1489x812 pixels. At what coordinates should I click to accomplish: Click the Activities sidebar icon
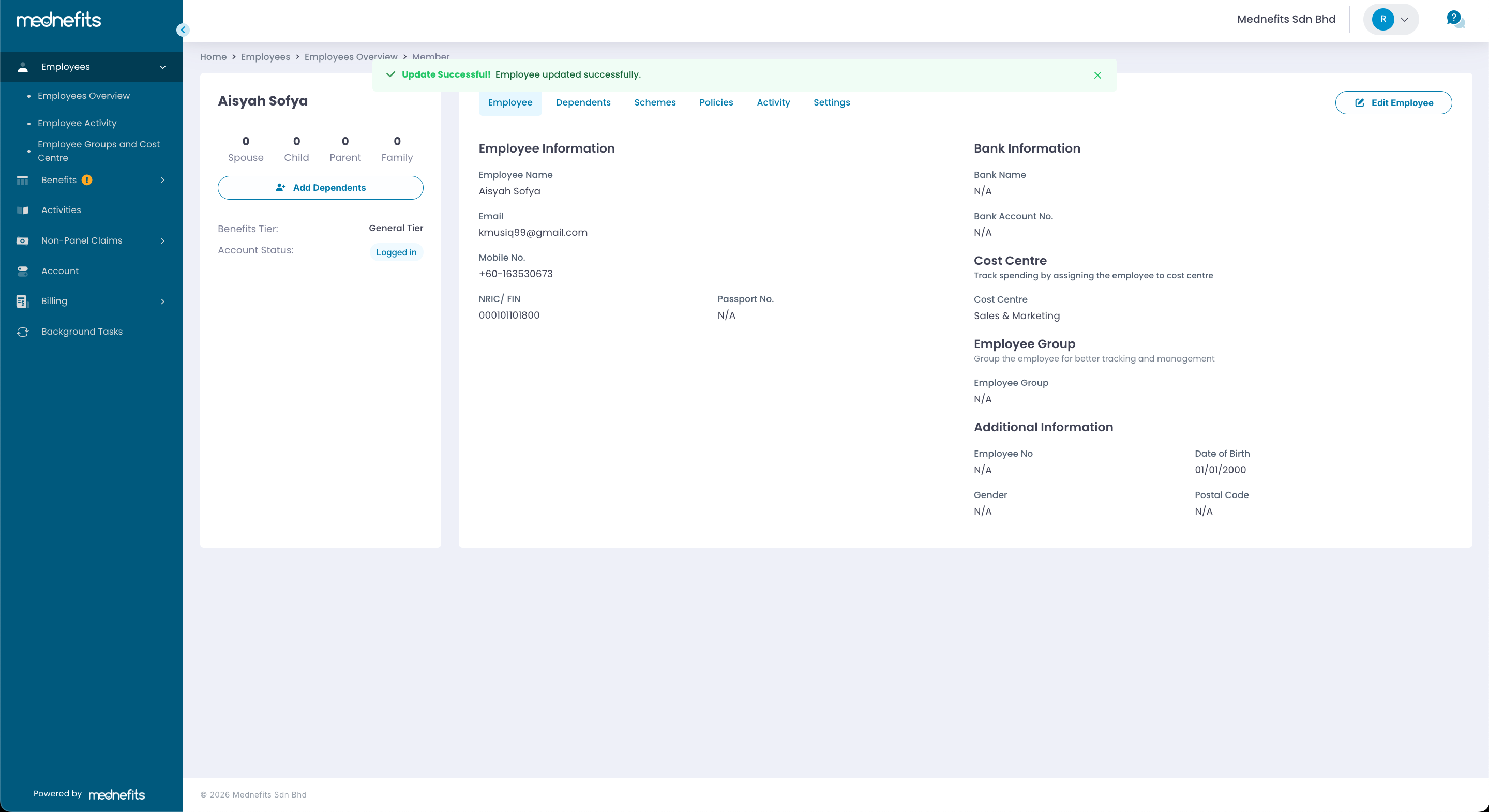[x=23, y=210]
